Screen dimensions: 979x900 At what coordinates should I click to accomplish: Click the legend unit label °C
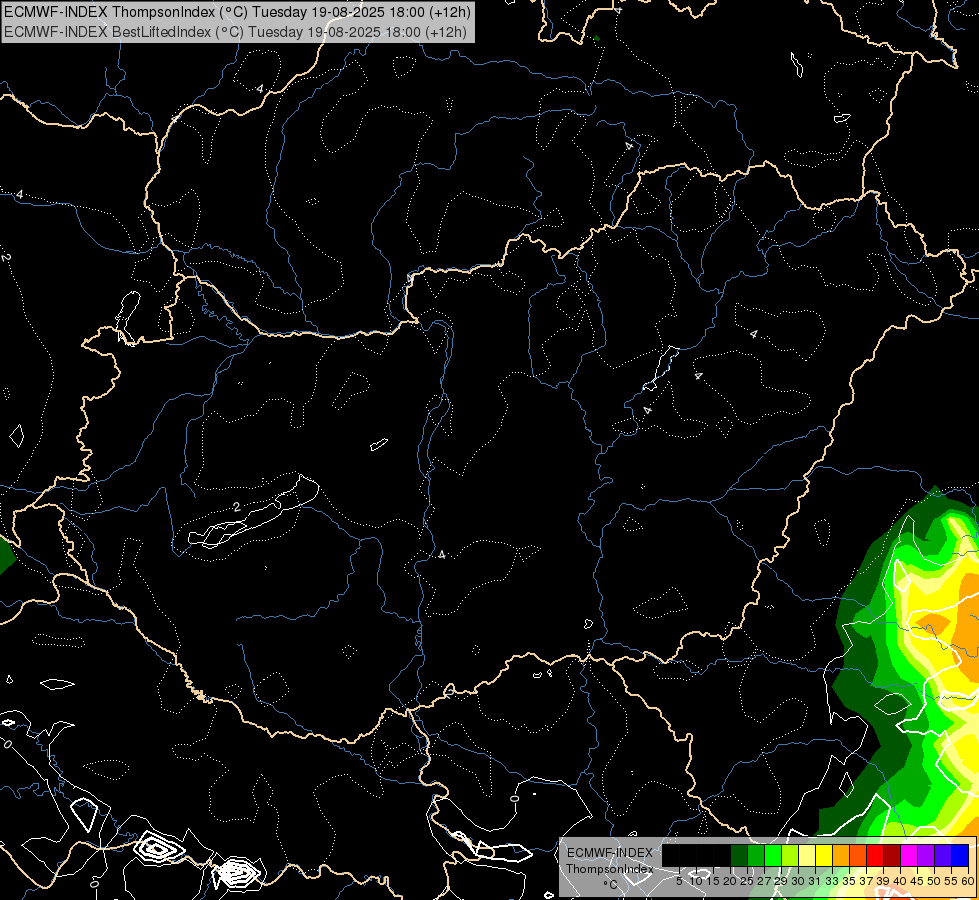click(x=610, y=885)
